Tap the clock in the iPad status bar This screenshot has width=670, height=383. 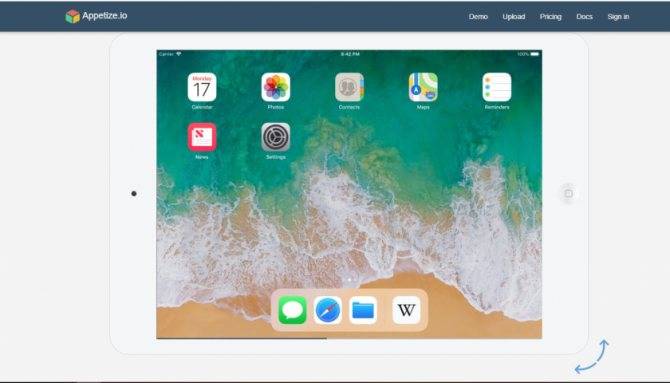tap(350, 54)
